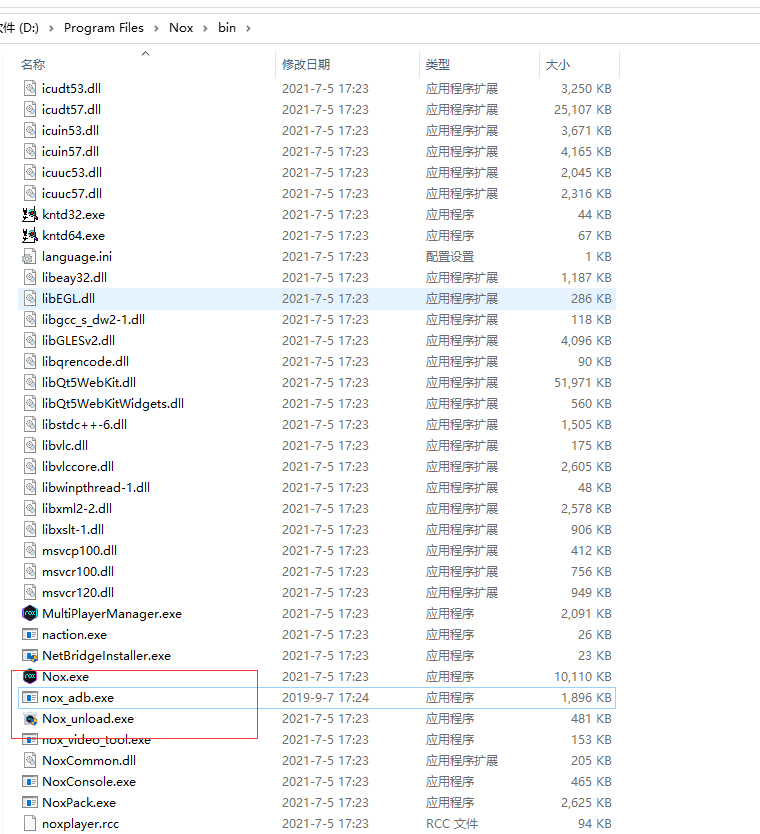
Task: Click the msvcr120.dll file icon
Action: 30,593
